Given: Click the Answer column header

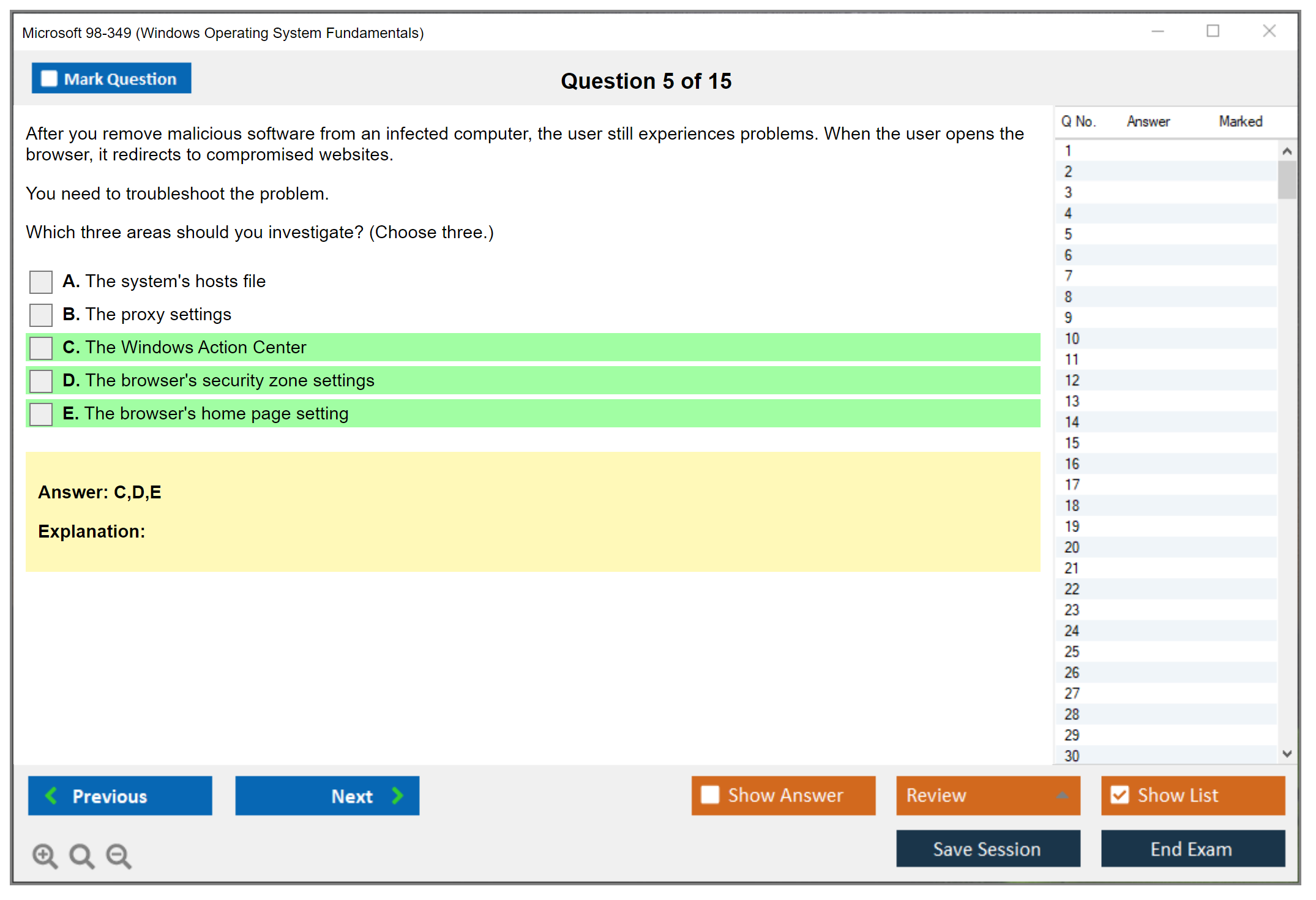Looking at the screenshot, I should click(1148, 121).
